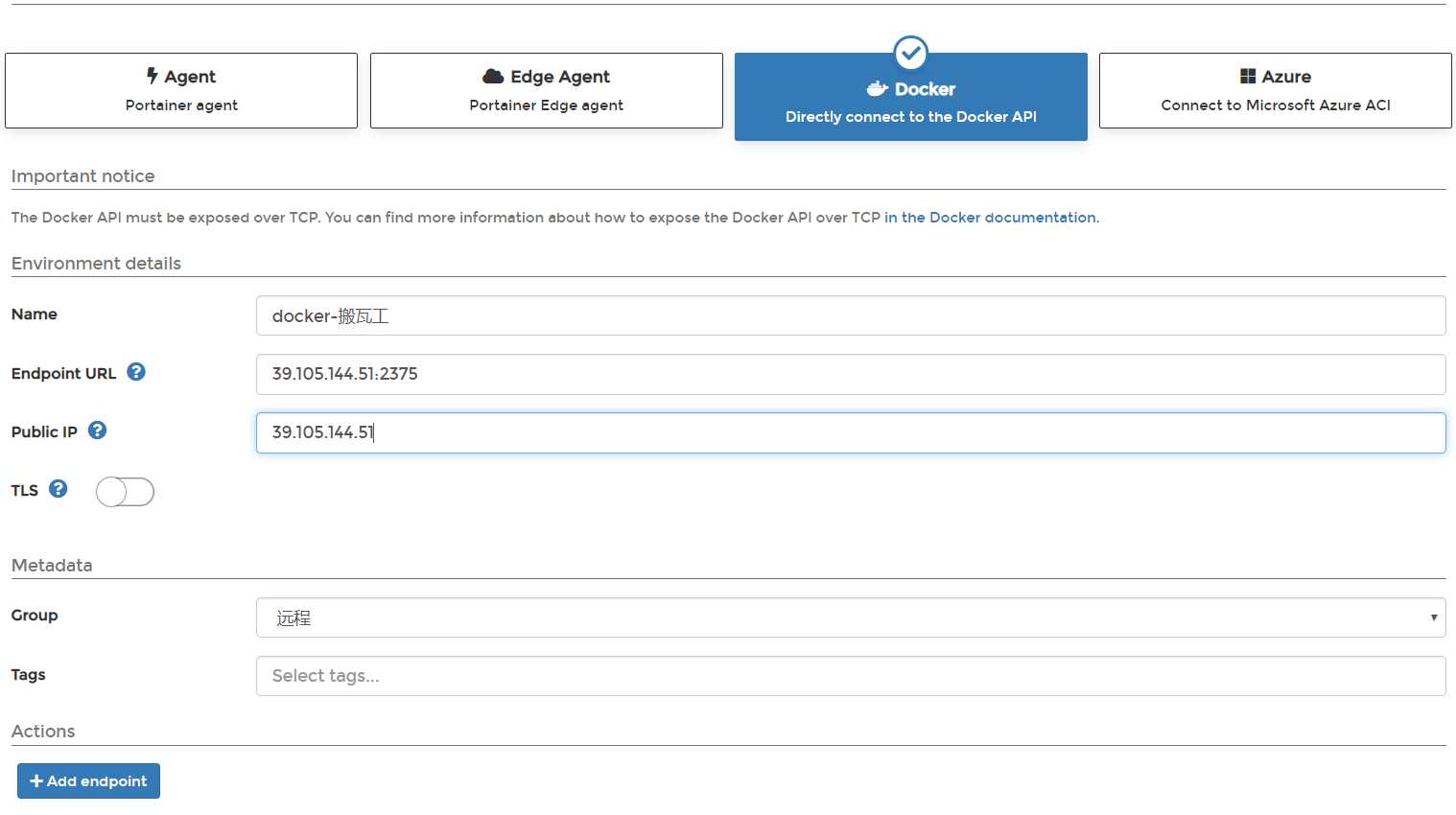Open the Select tags field
This screenshot has width=1456, height=815.
851,676
